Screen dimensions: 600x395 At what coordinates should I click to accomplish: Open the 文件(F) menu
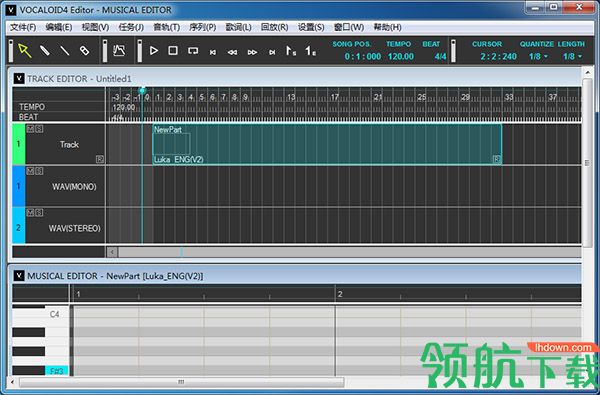coord(23,27)
